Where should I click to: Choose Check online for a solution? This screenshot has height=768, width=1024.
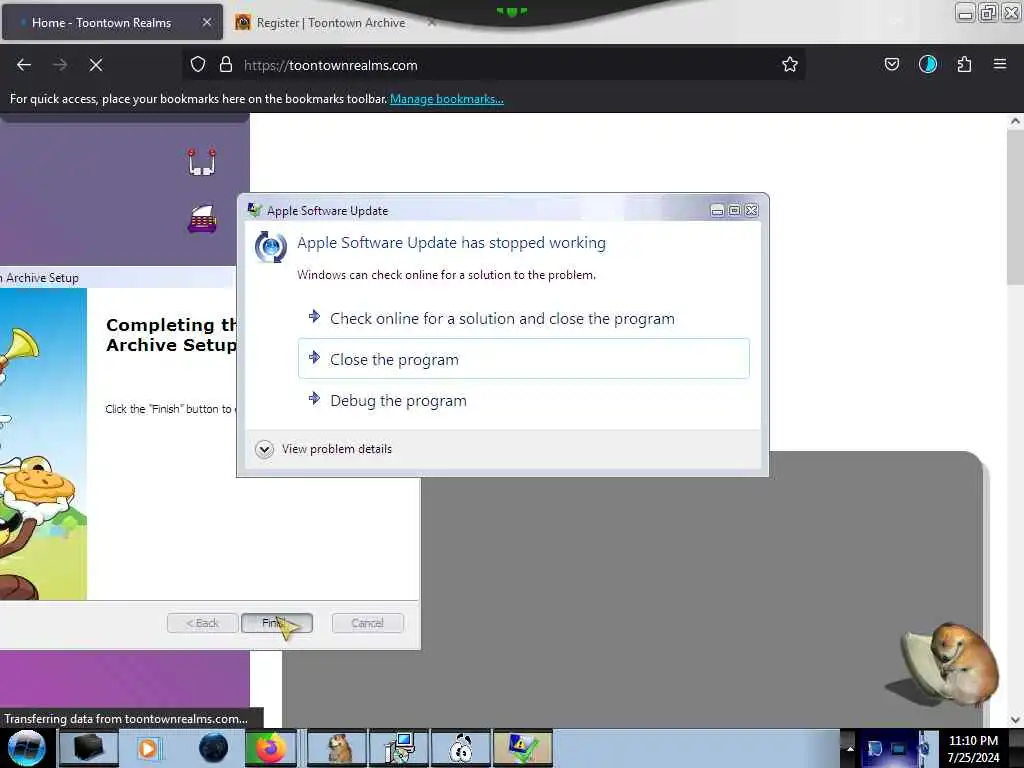(x=524, y=319)
